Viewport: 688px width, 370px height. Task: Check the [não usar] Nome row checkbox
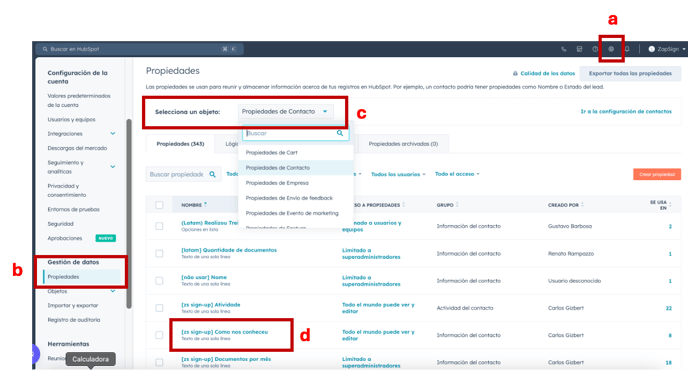point(159,280)
